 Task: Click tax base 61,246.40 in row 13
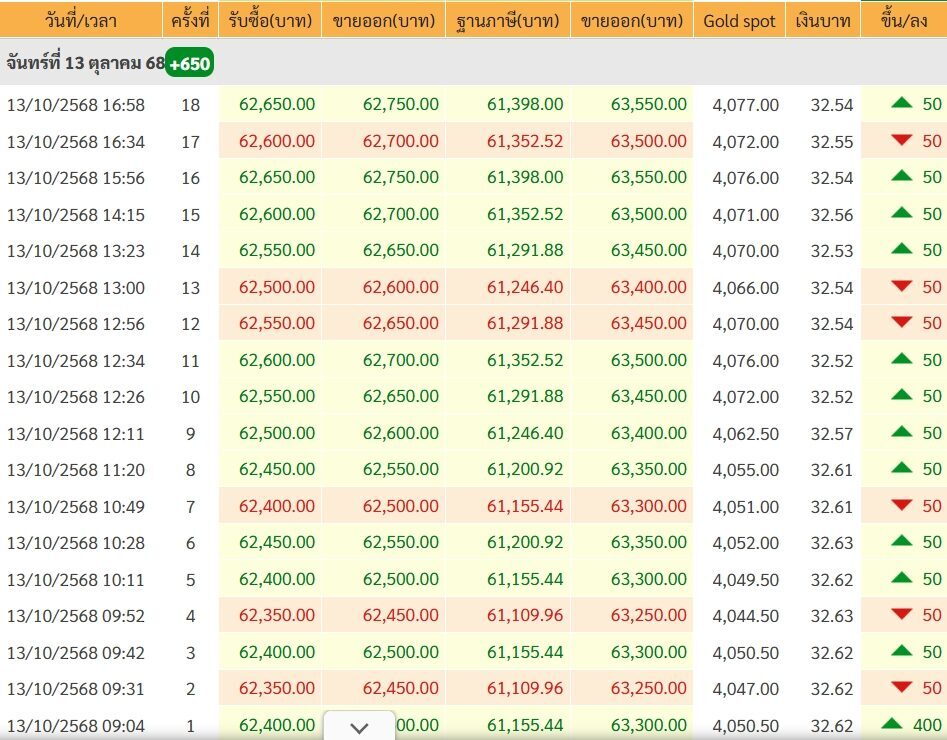point(525,288)
